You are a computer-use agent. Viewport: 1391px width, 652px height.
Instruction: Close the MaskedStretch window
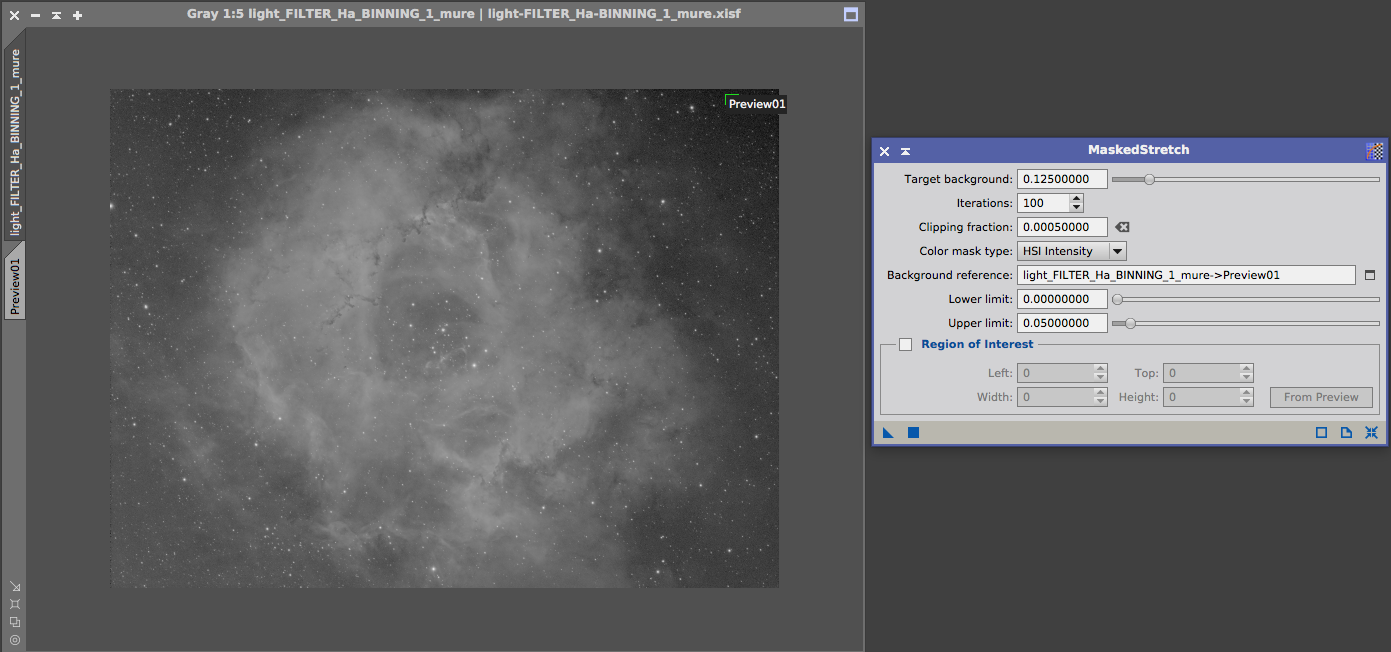[884, 151]
